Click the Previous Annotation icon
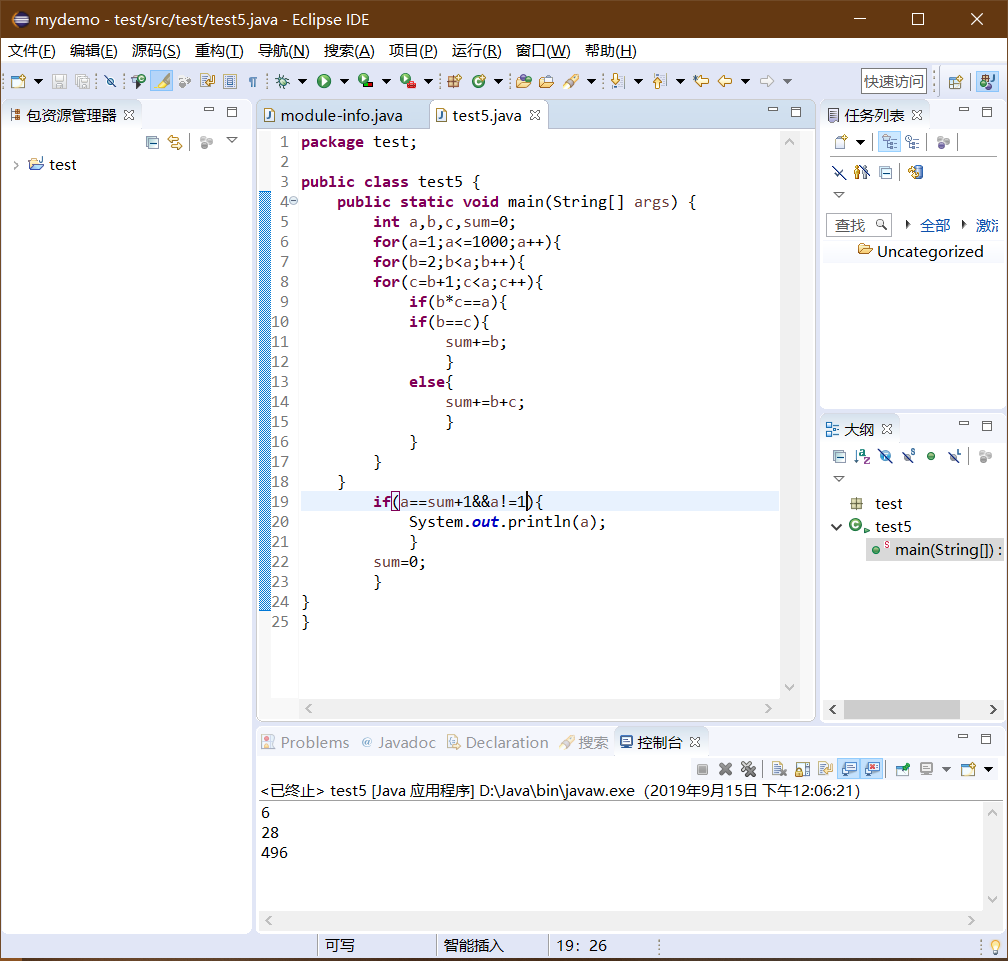Screen dimensions: 1008x961 (x=659, y=81)
